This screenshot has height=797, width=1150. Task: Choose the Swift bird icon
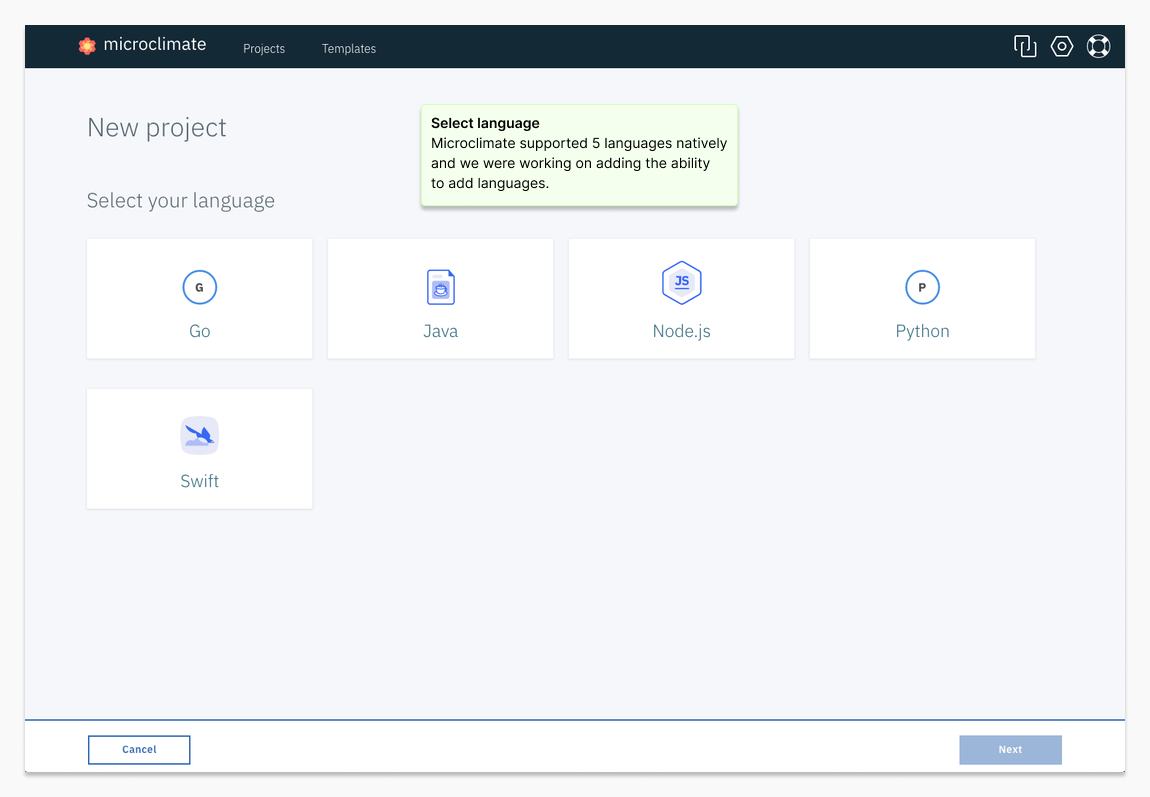(x=200, y=436)
